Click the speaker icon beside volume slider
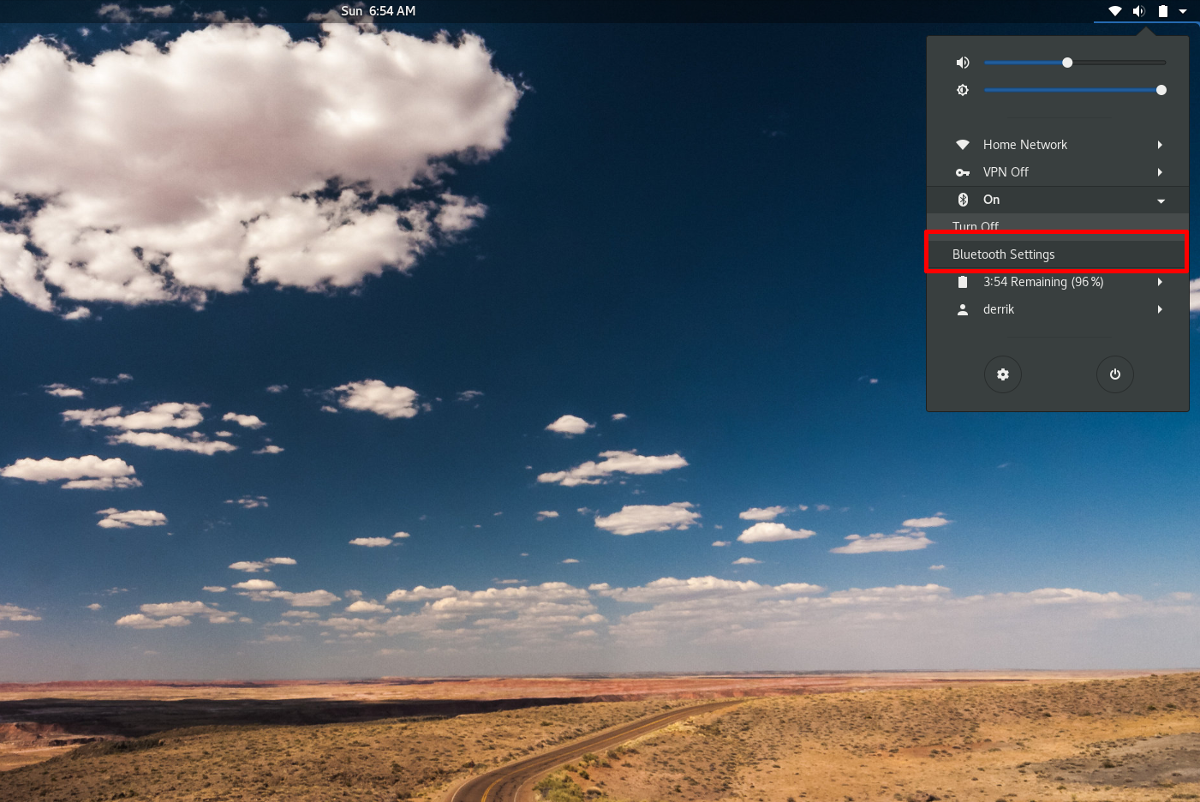 (x=963, y=62)
